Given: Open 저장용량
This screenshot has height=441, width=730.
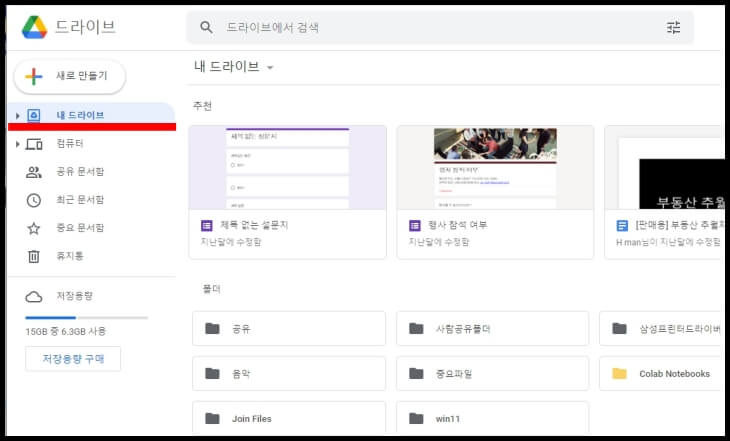Looking at the screenshot, I should tap(74, 296).
